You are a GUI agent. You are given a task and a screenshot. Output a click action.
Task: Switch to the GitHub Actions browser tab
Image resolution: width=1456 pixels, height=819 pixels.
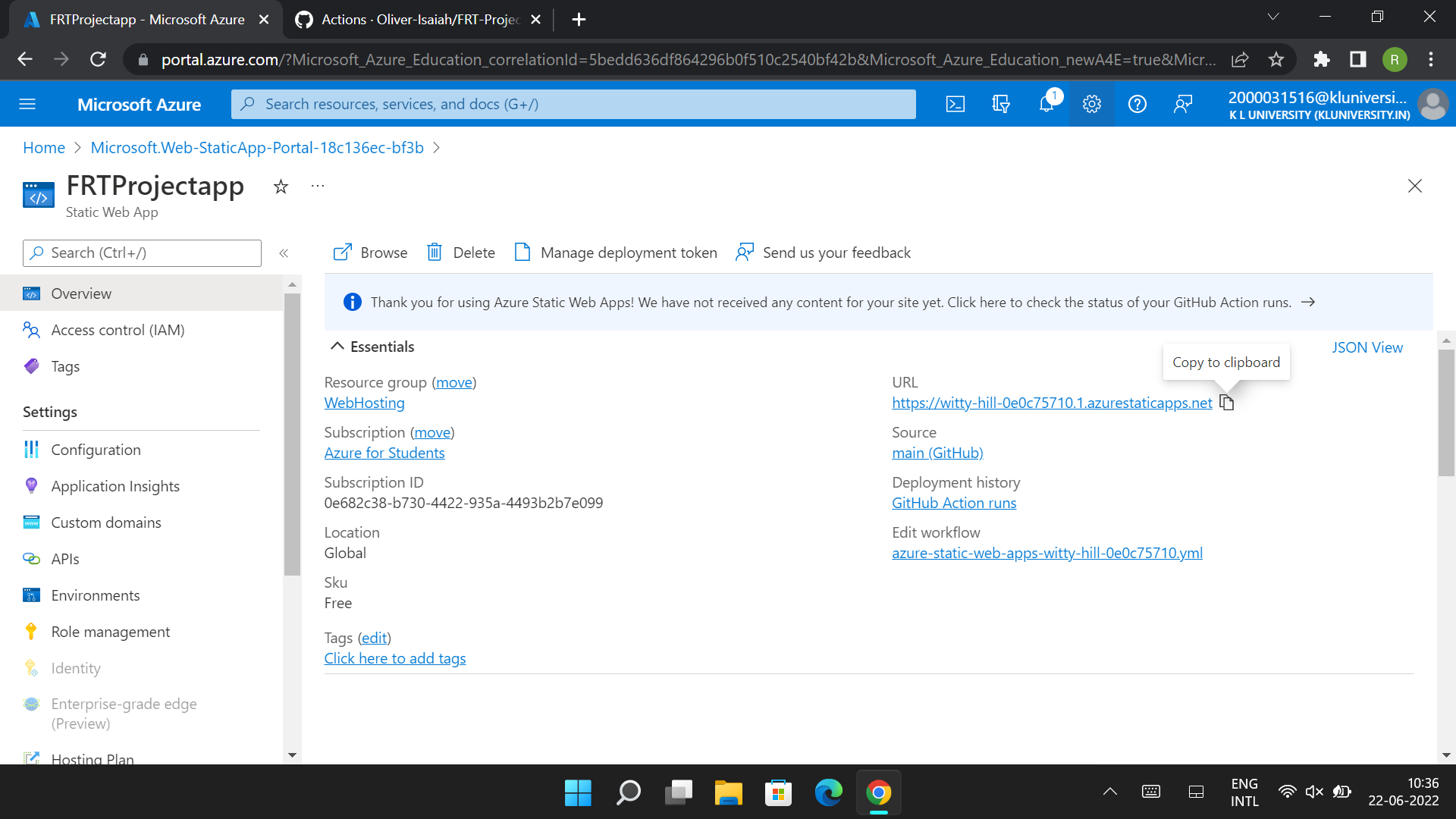click(418, 20)
